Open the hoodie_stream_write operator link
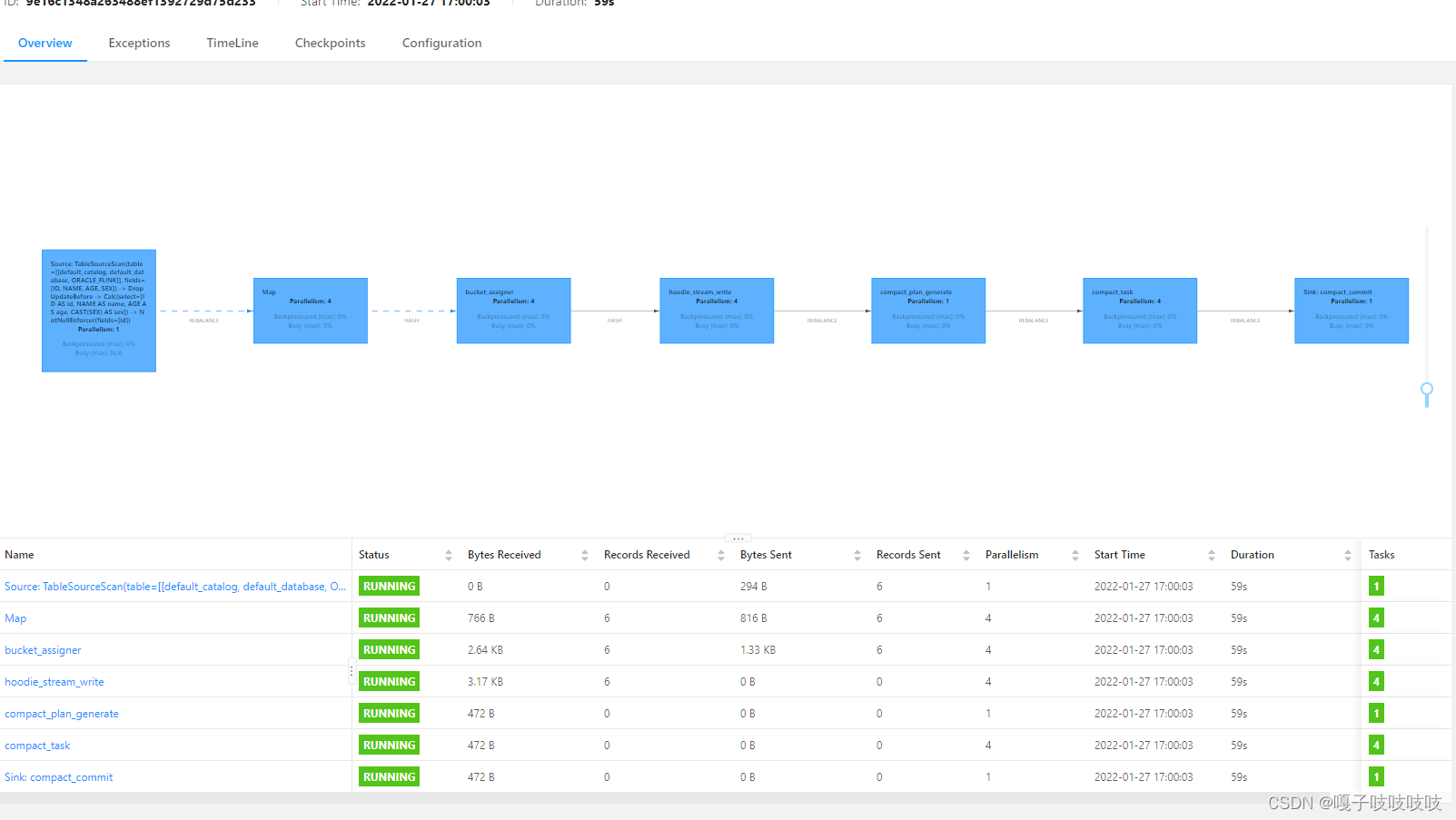Image resolution: width=1456 pixels, height=820 pixels. tap(54, 682)
